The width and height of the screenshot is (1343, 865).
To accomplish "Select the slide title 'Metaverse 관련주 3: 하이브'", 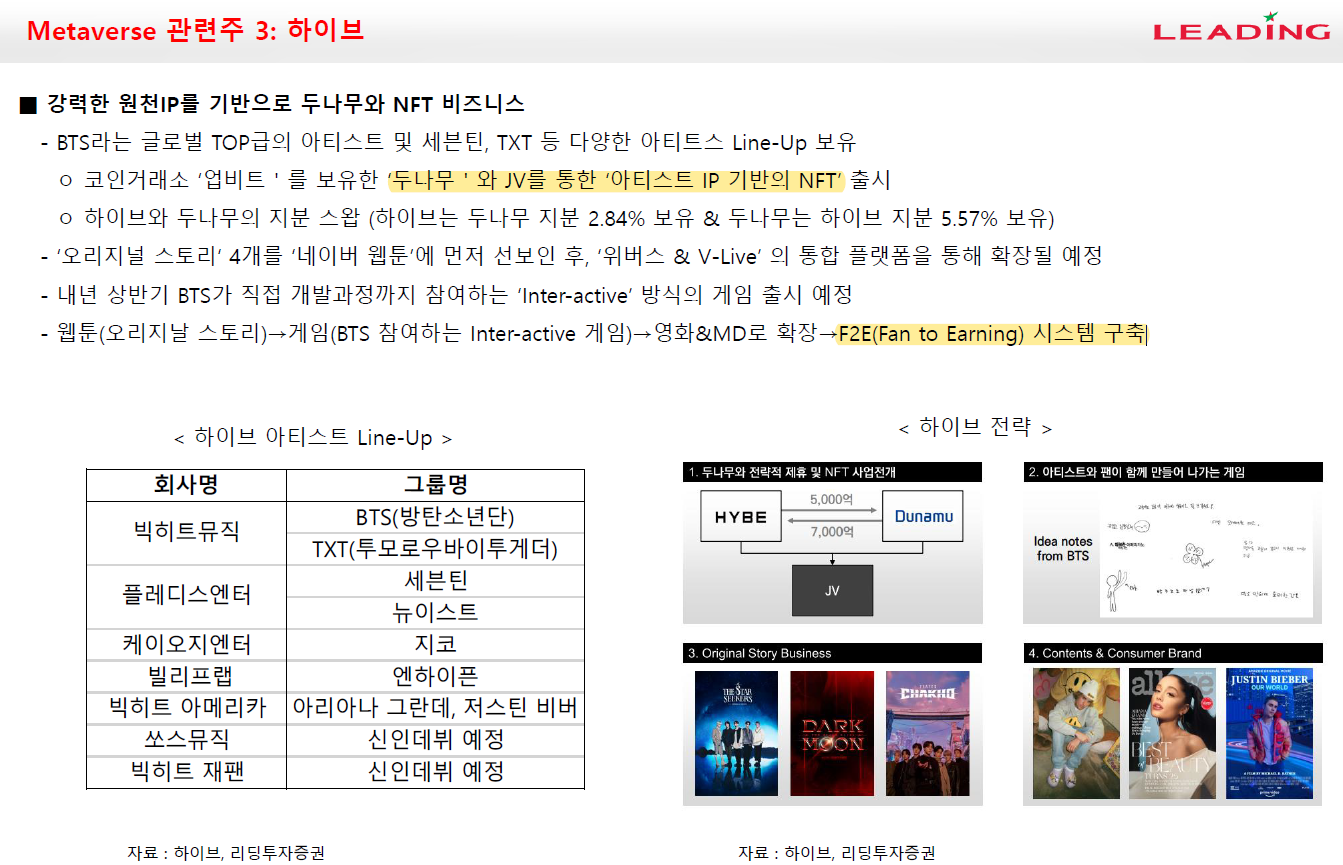I will click(195, 30).
